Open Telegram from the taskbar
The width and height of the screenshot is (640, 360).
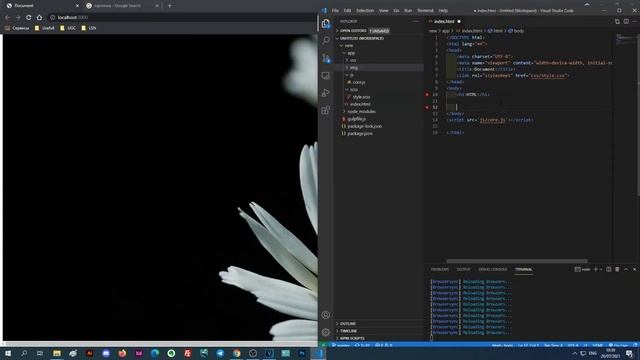[x=220, y=353]
